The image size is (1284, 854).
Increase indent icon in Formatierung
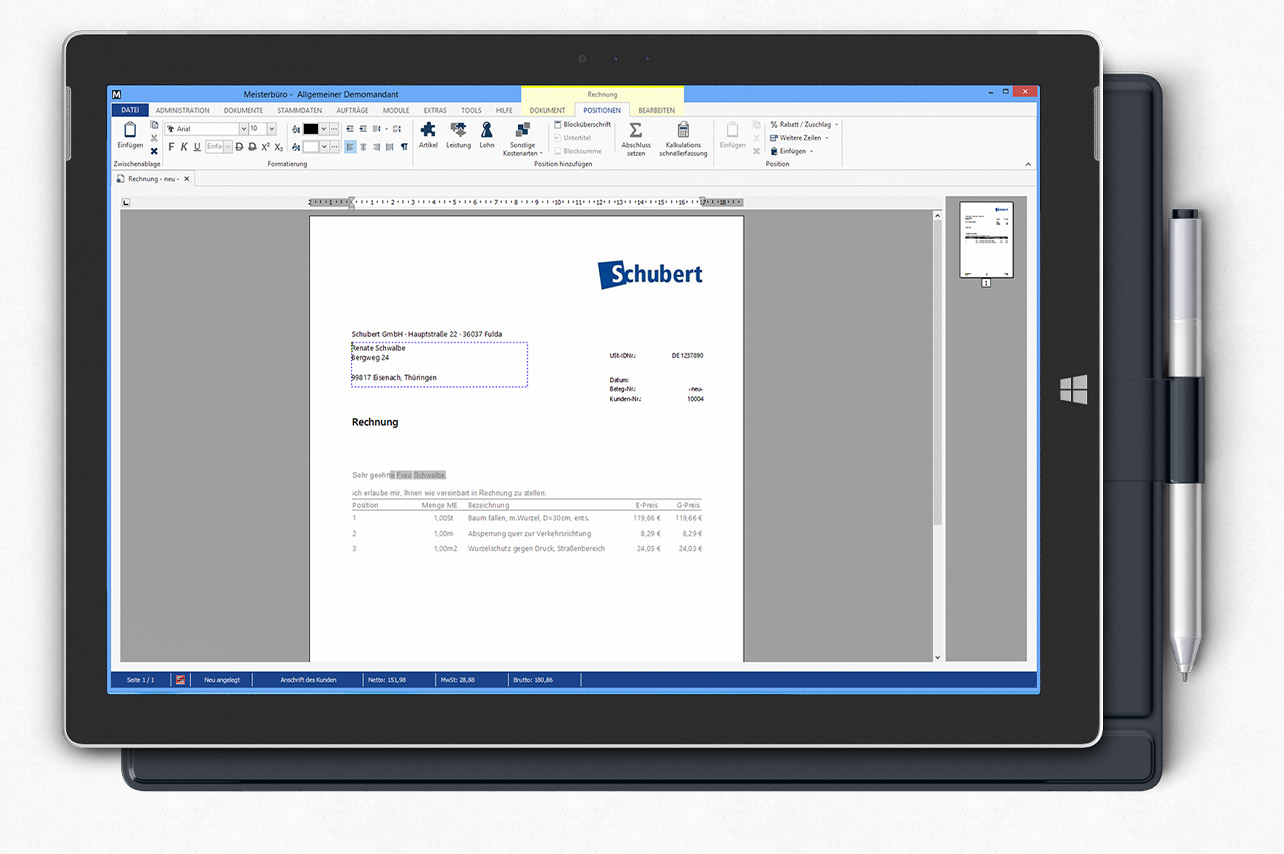click(x=363, y=129)
